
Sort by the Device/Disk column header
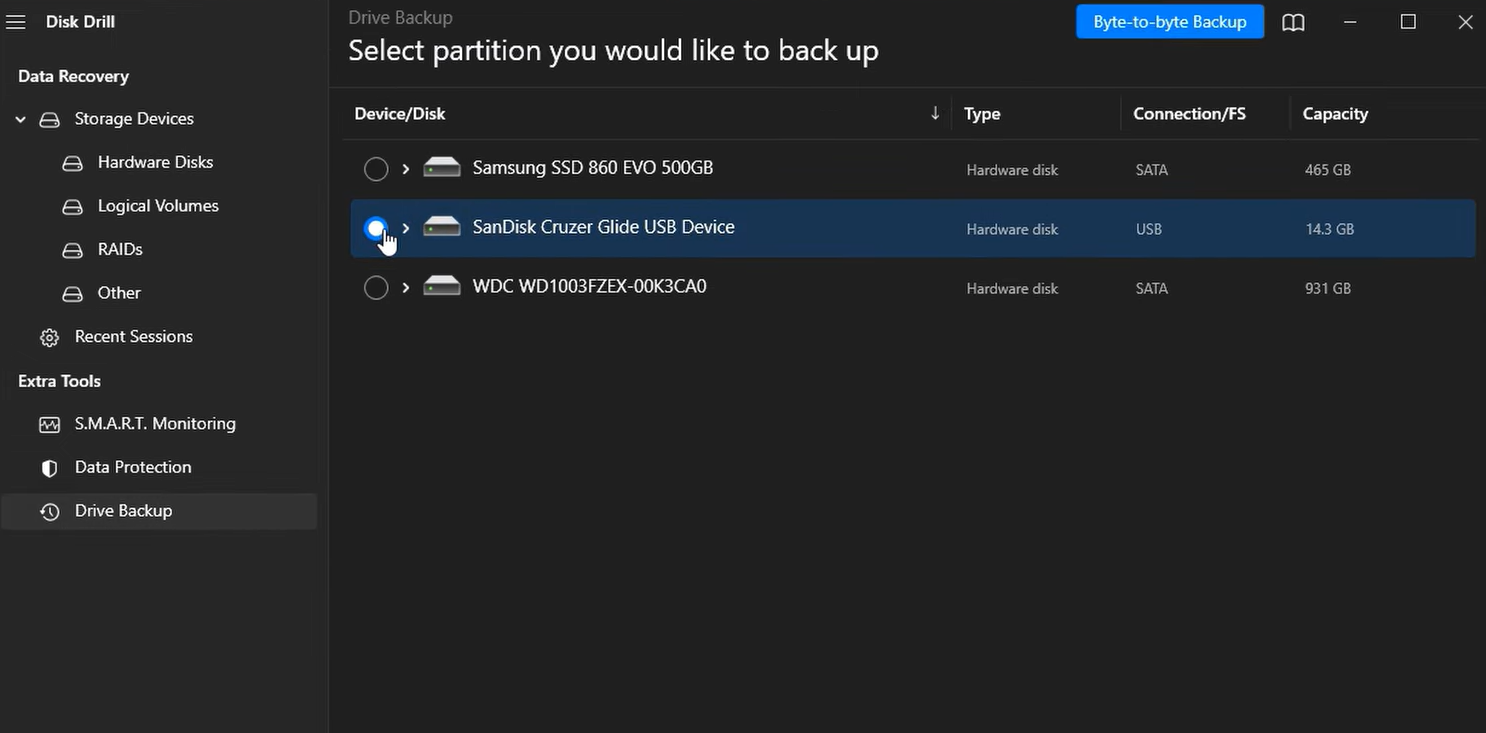coord(400,114)
